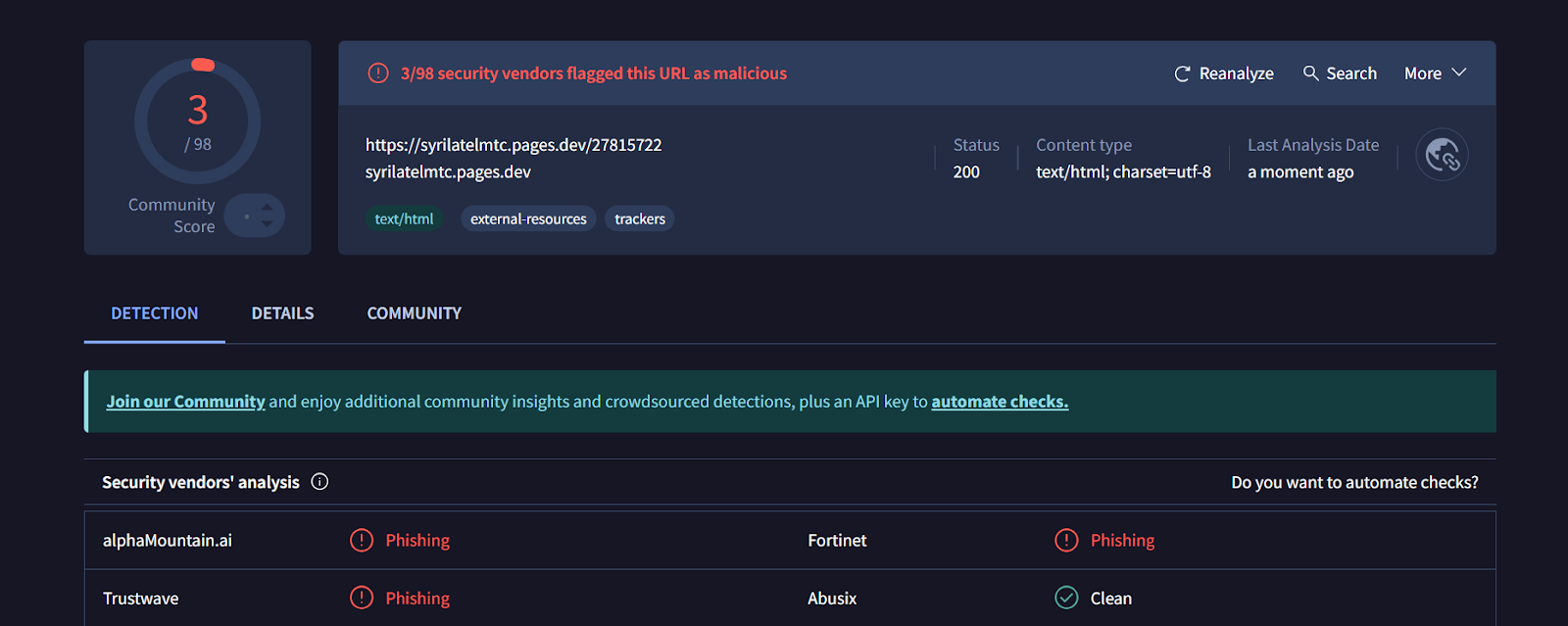
Task: Open the More dropdown chevron
Action: pos(1459,72)
